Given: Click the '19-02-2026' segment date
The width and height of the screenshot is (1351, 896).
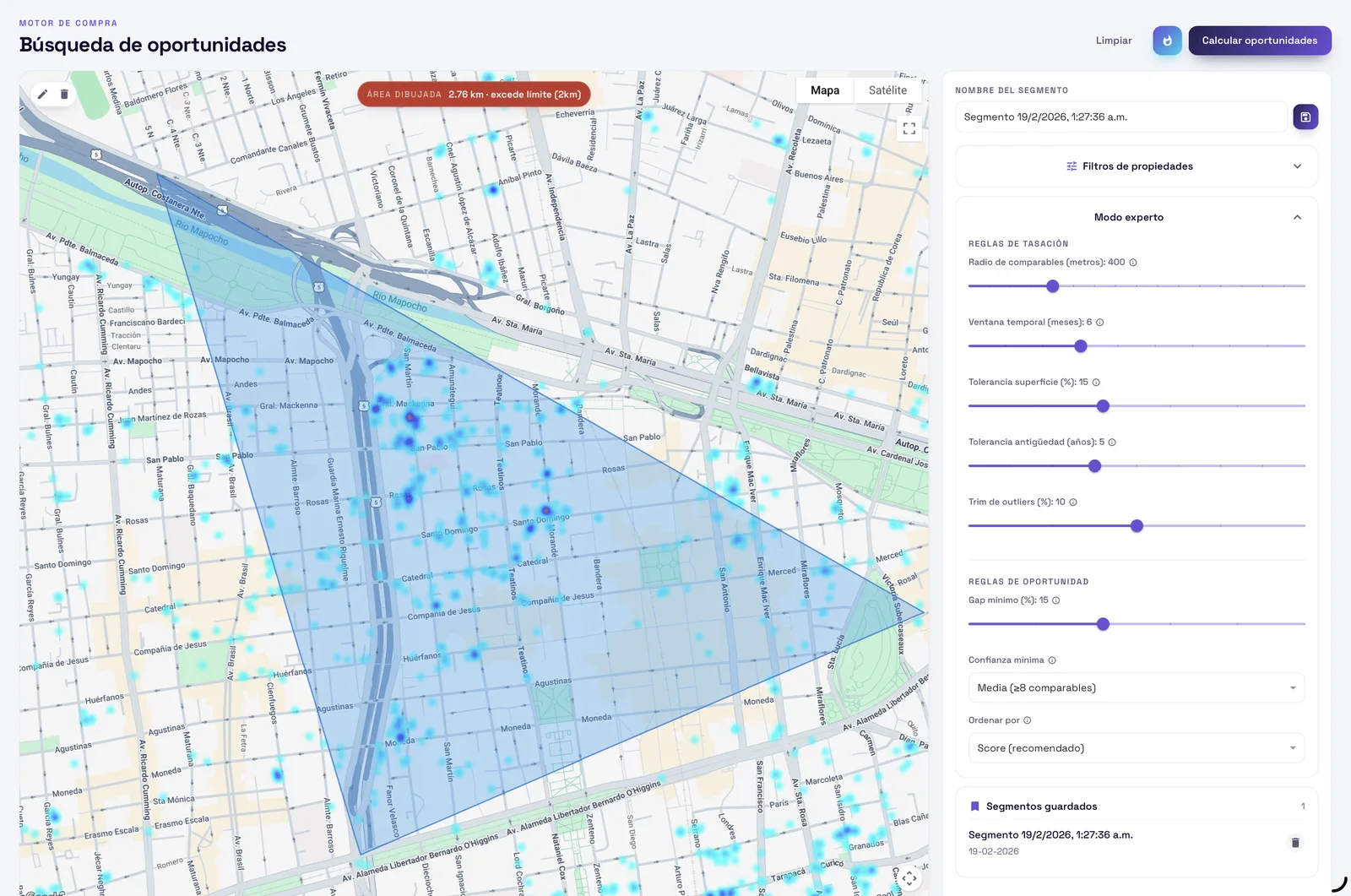Looking at the screenshot, I should [994, 852].
